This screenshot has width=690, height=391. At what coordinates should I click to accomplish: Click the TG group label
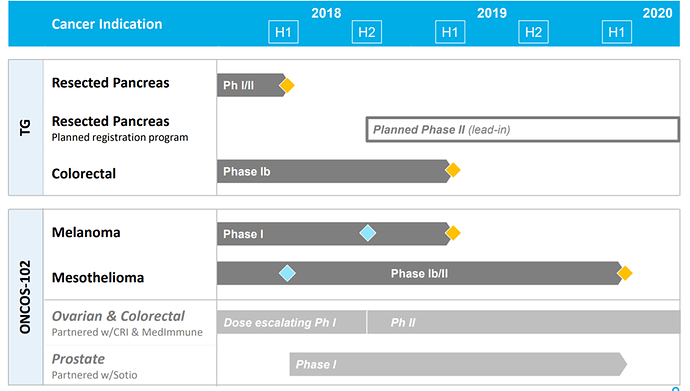(26, 128)
